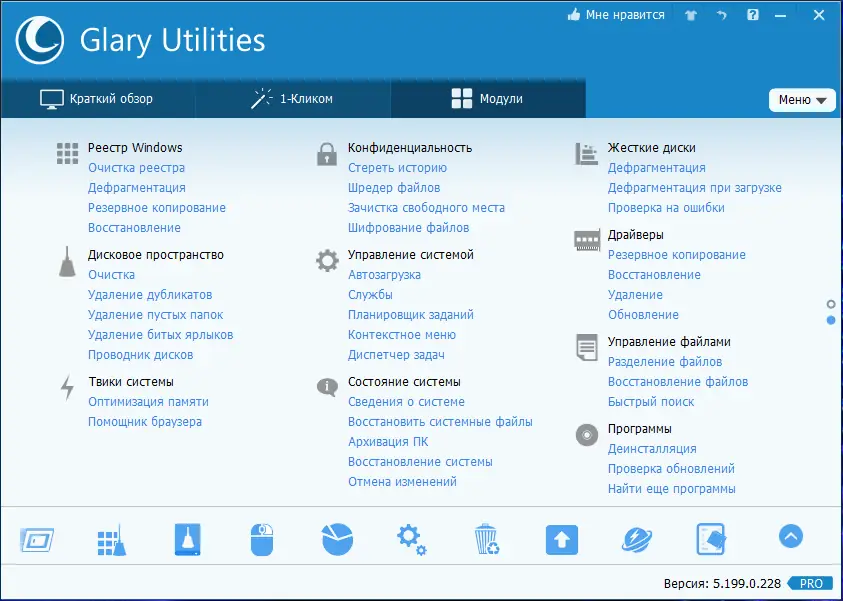The height and width of the screenshot is (601, 843).
Task: Click the 'Жесткие диски' defrag blocks icon
Action: tap(587, 154)
